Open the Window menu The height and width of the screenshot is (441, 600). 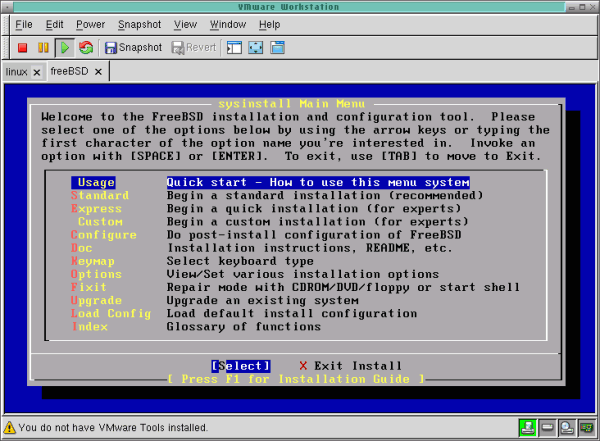[x=228, y=24]
